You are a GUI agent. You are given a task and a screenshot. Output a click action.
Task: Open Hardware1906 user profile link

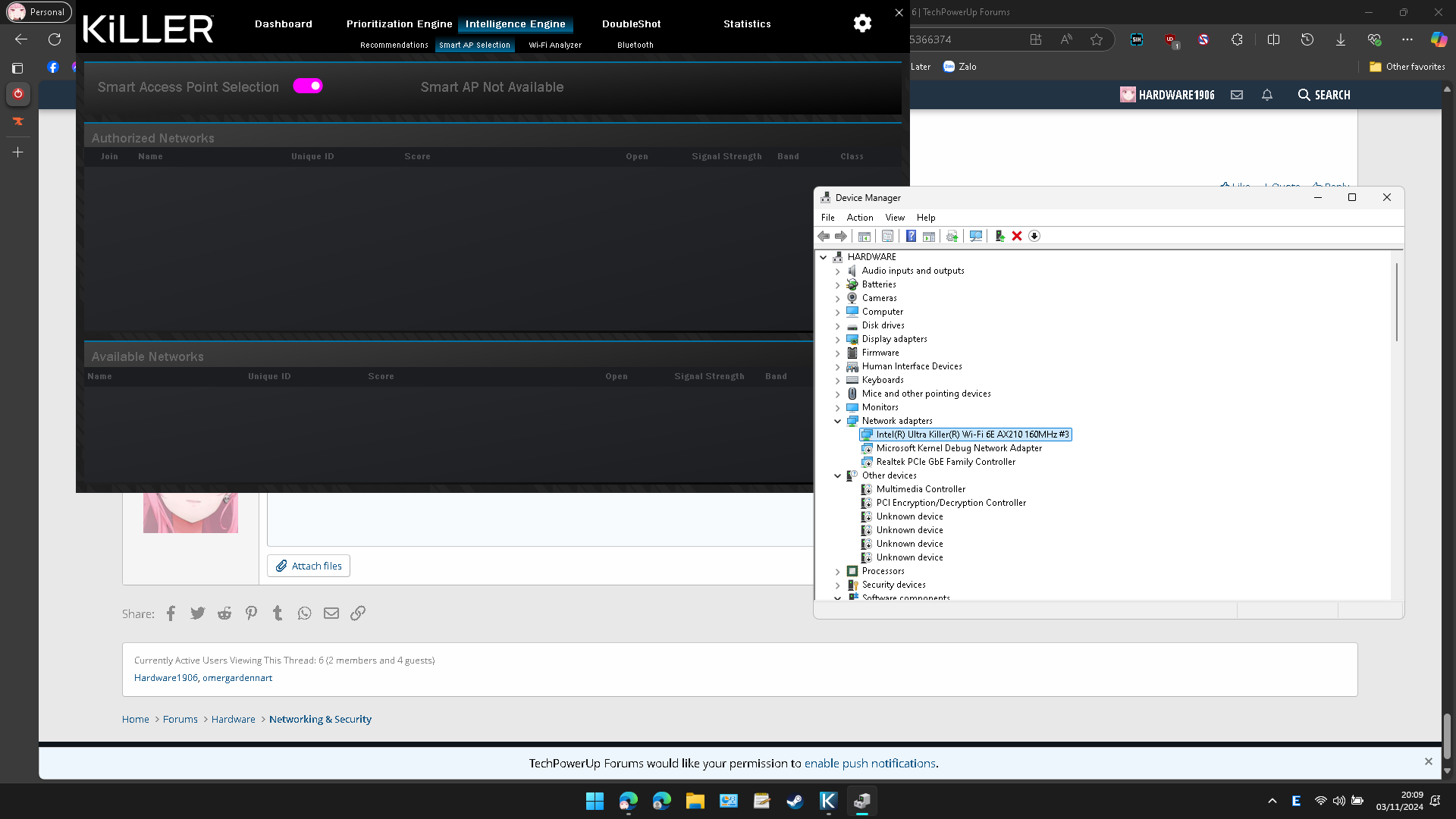166,678
